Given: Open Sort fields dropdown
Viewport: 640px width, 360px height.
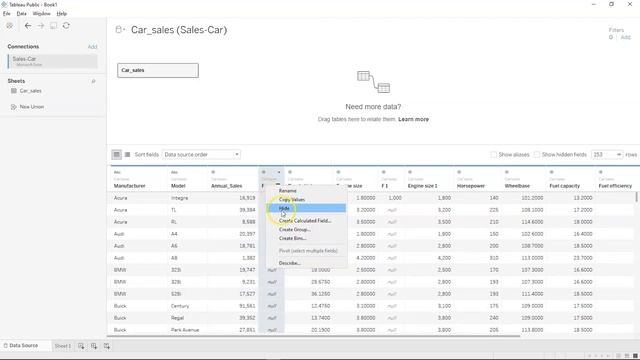Looking at the screenshot, I should click(201, 154).
